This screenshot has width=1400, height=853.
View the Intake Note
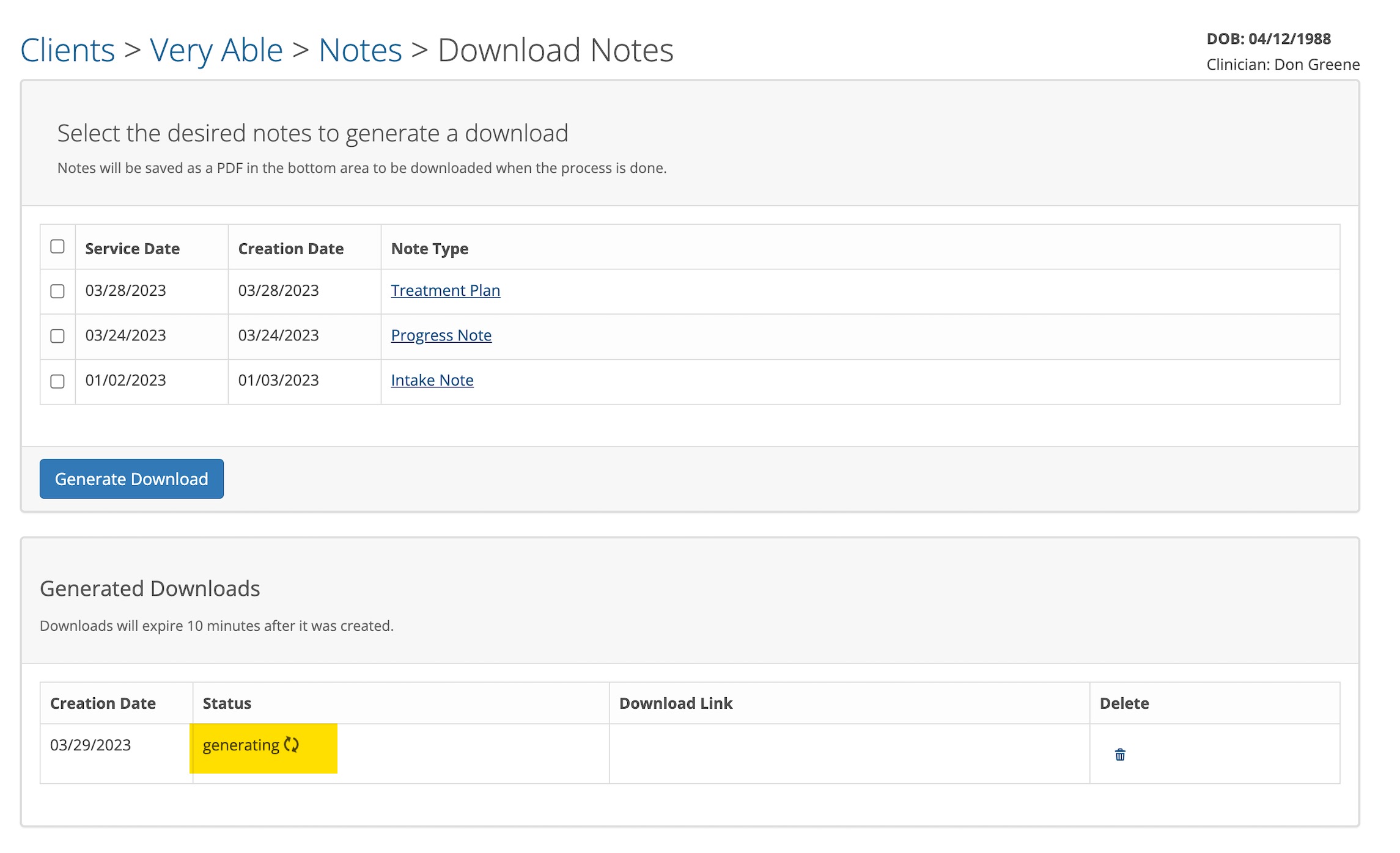point(432,380)
